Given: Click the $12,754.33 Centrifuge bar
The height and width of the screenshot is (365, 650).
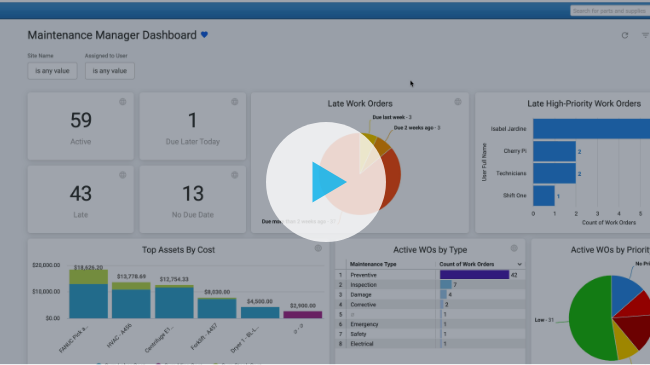Looking at the screenshot, I should click(x=174, y=302).
